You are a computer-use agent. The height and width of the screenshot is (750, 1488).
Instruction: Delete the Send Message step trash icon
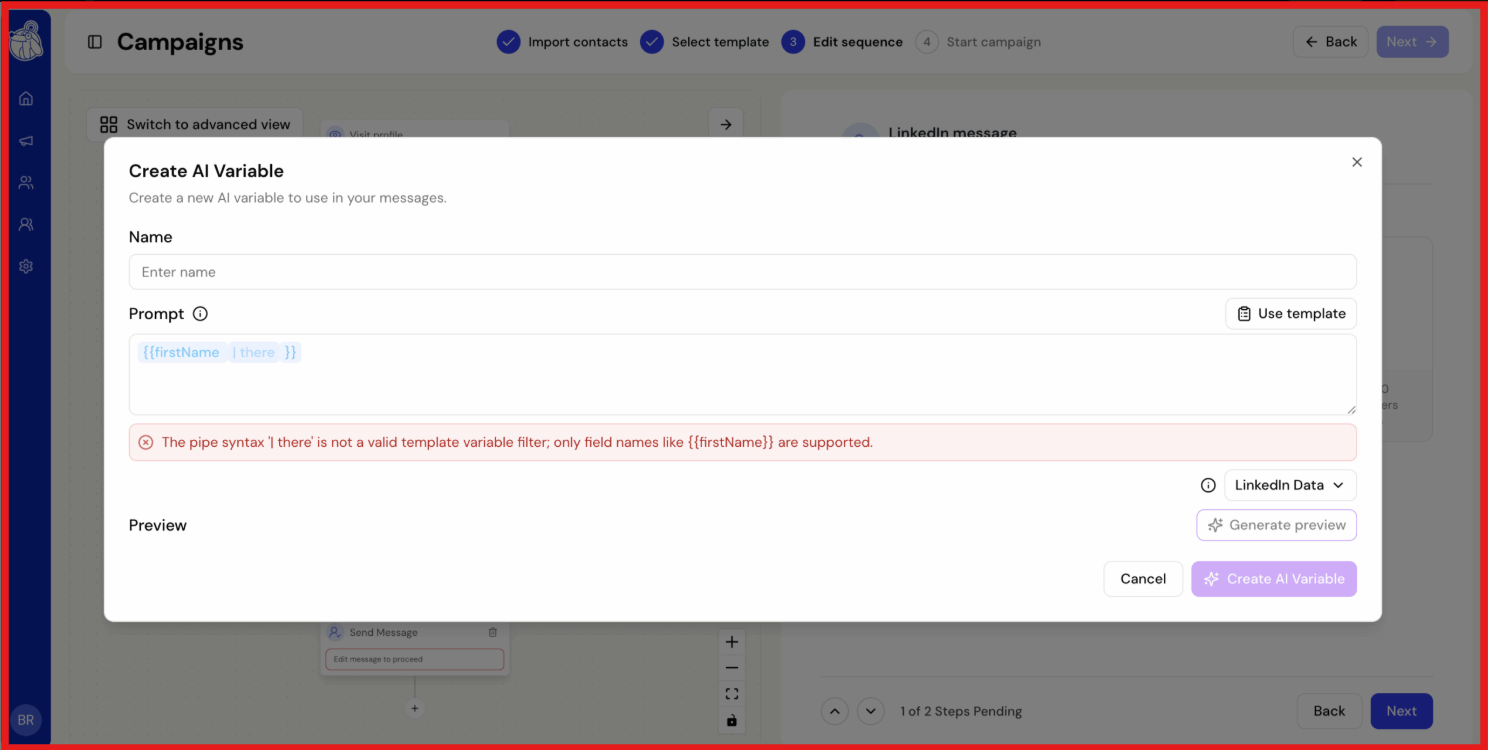point(492,633)
